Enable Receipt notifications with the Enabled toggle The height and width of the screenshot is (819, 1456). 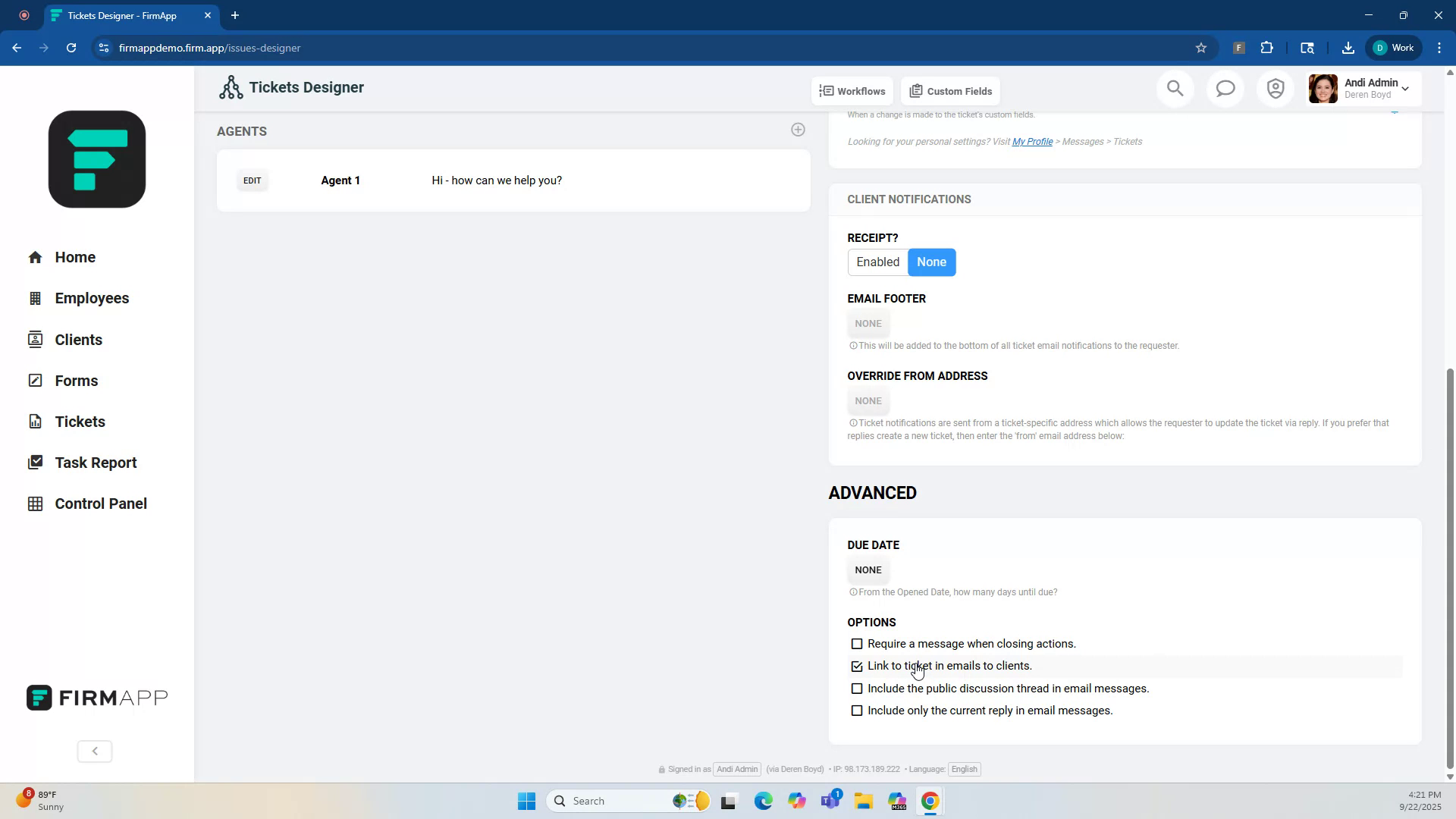(877, 262)
